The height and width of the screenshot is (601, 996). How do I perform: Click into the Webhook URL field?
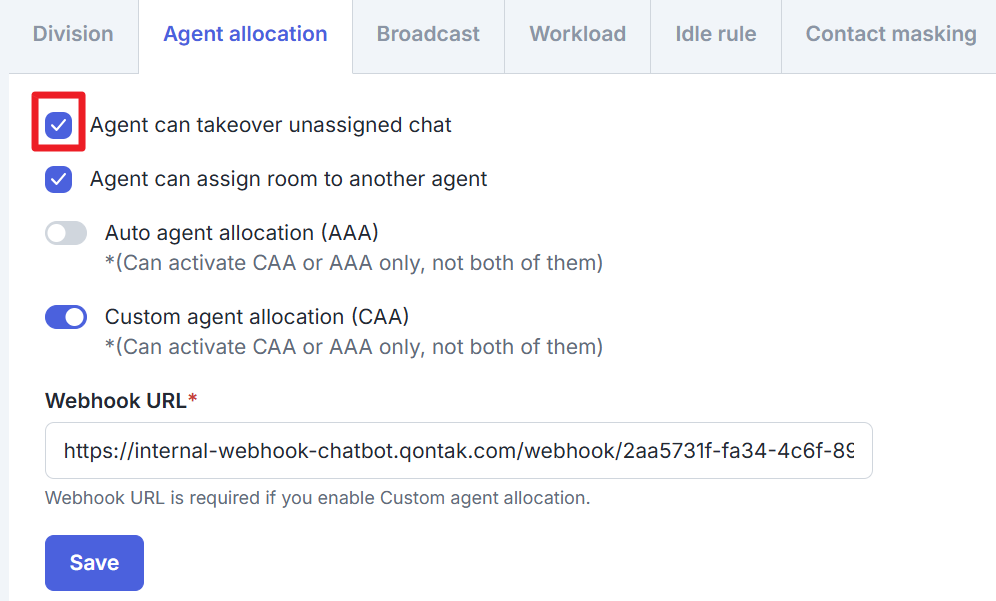[x=458, y=451]
